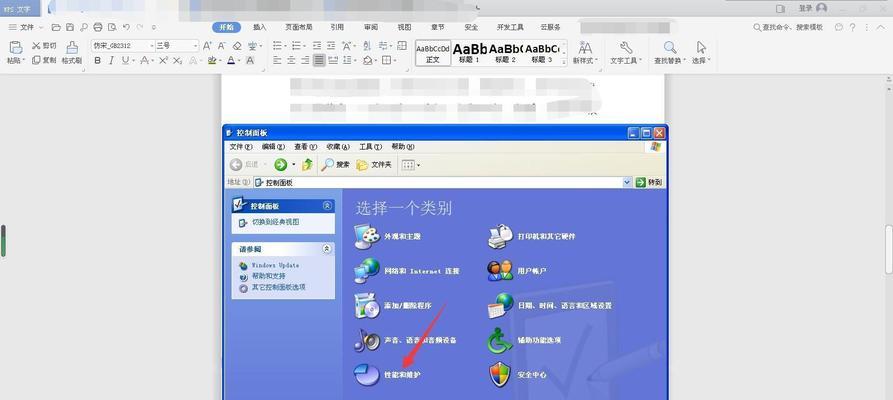This screenshot has width=893, height=400.
Task: Apply underline with the U button
Action: point(125,60)
